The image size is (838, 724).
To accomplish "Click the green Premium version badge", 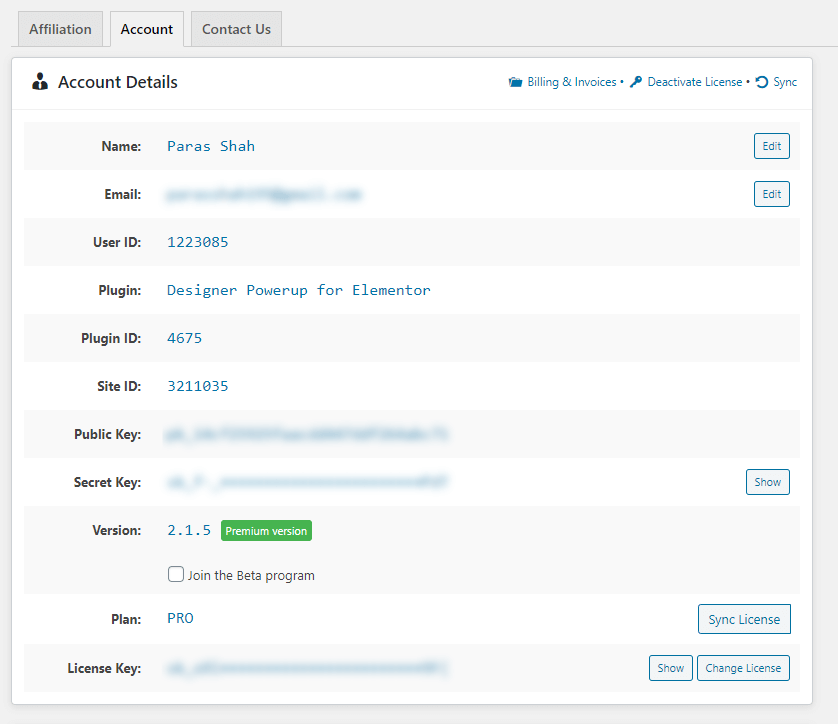I will click(266, 531).
